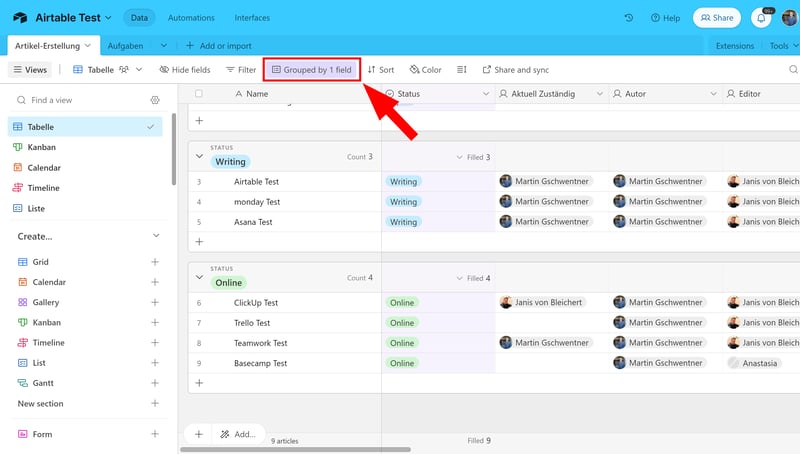This screenshot has height=454, width=800.
Task: Switch to the Interfaces tab
Action: [252, 18]
